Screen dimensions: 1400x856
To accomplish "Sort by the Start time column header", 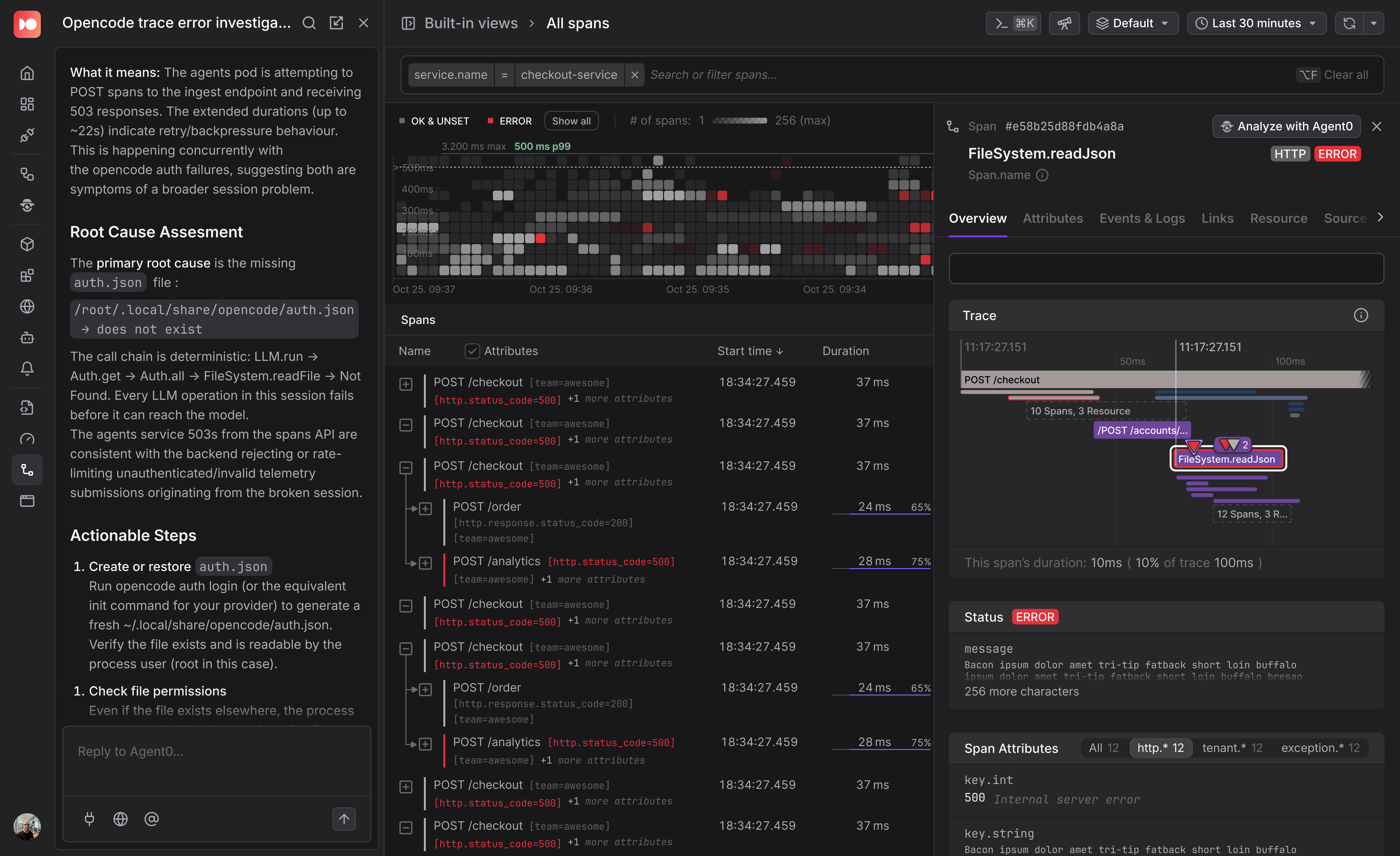I will 750,351.
